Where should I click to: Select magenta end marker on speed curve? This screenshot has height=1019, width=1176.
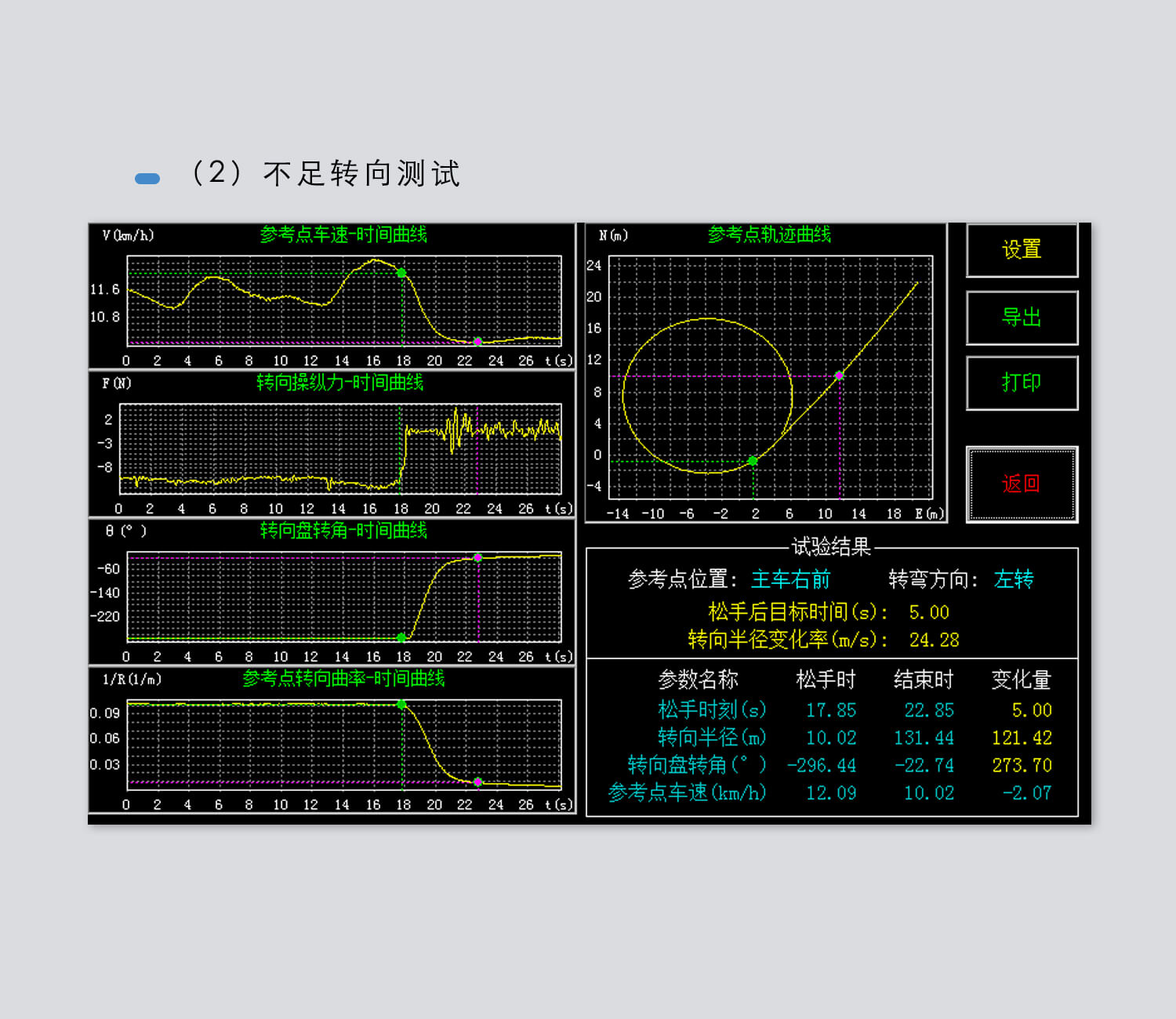pyautogui.click(x=478, y=342)
